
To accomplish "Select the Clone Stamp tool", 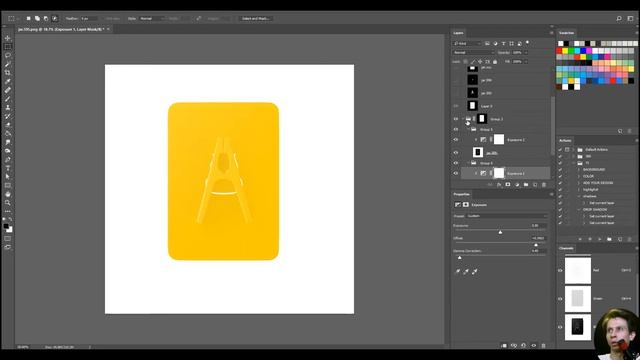I will click(x=7, y=107).
